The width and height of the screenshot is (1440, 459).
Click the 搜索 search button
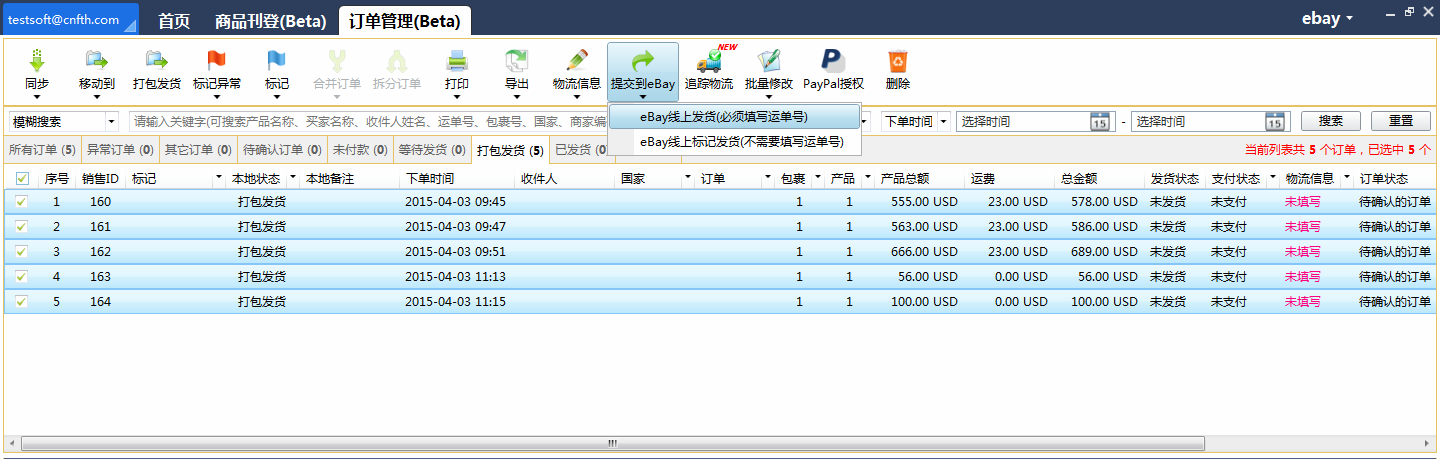click(1330, 121)
